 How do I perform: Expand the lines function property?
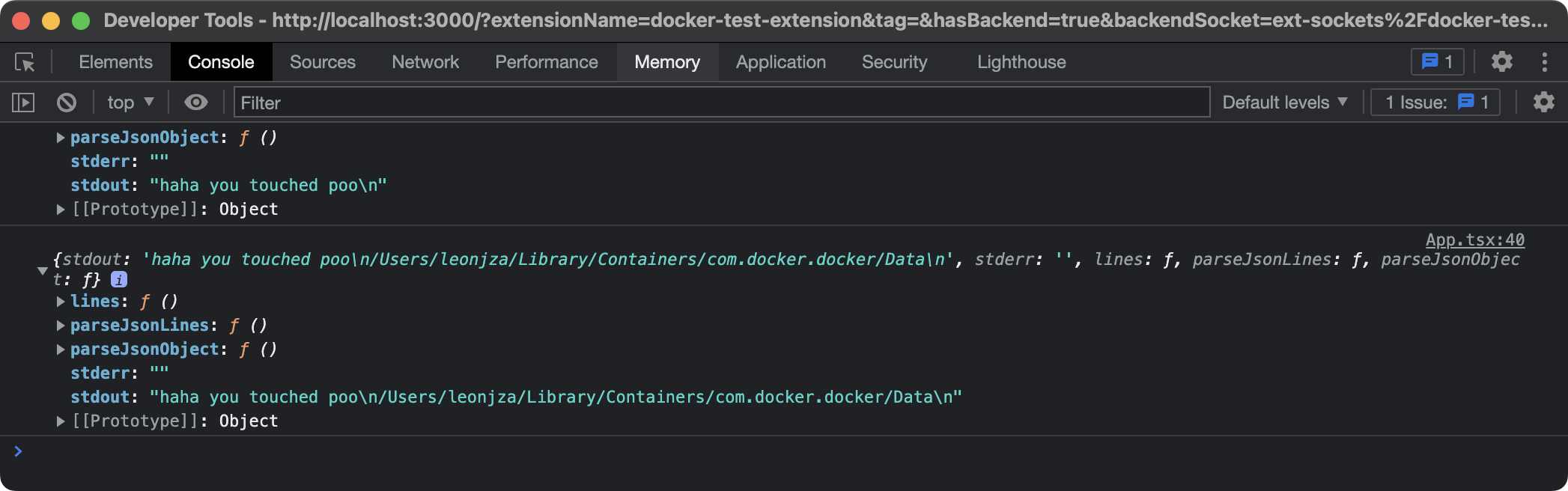[x=61, y=302]
